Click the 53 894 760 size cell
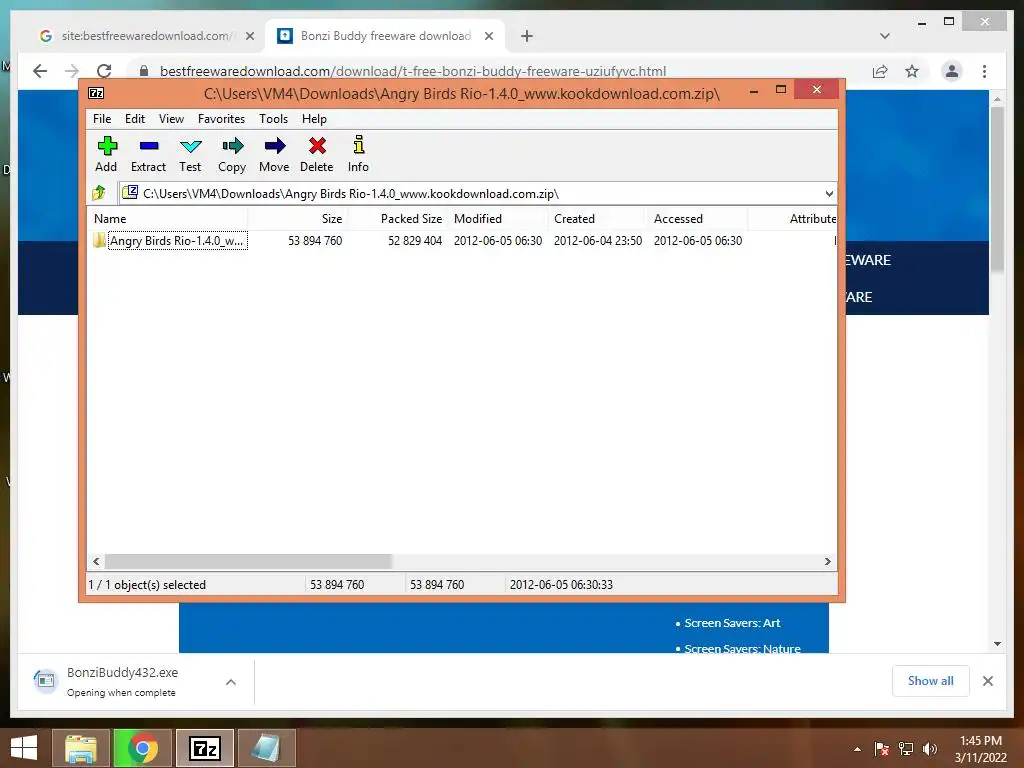1024x768 pixels. pyautogui.click(x=315, y=241)
